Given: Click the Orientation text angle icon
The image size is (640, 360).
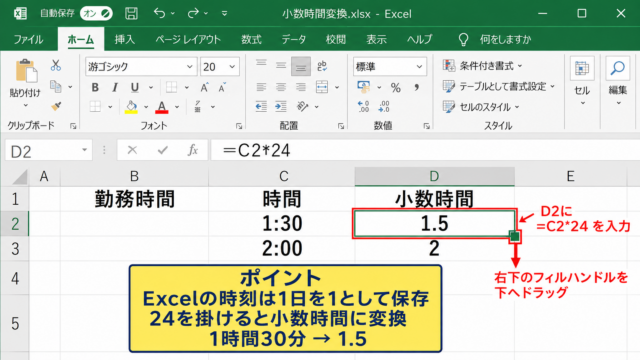Looking at the screenshot, I should 302,107.
